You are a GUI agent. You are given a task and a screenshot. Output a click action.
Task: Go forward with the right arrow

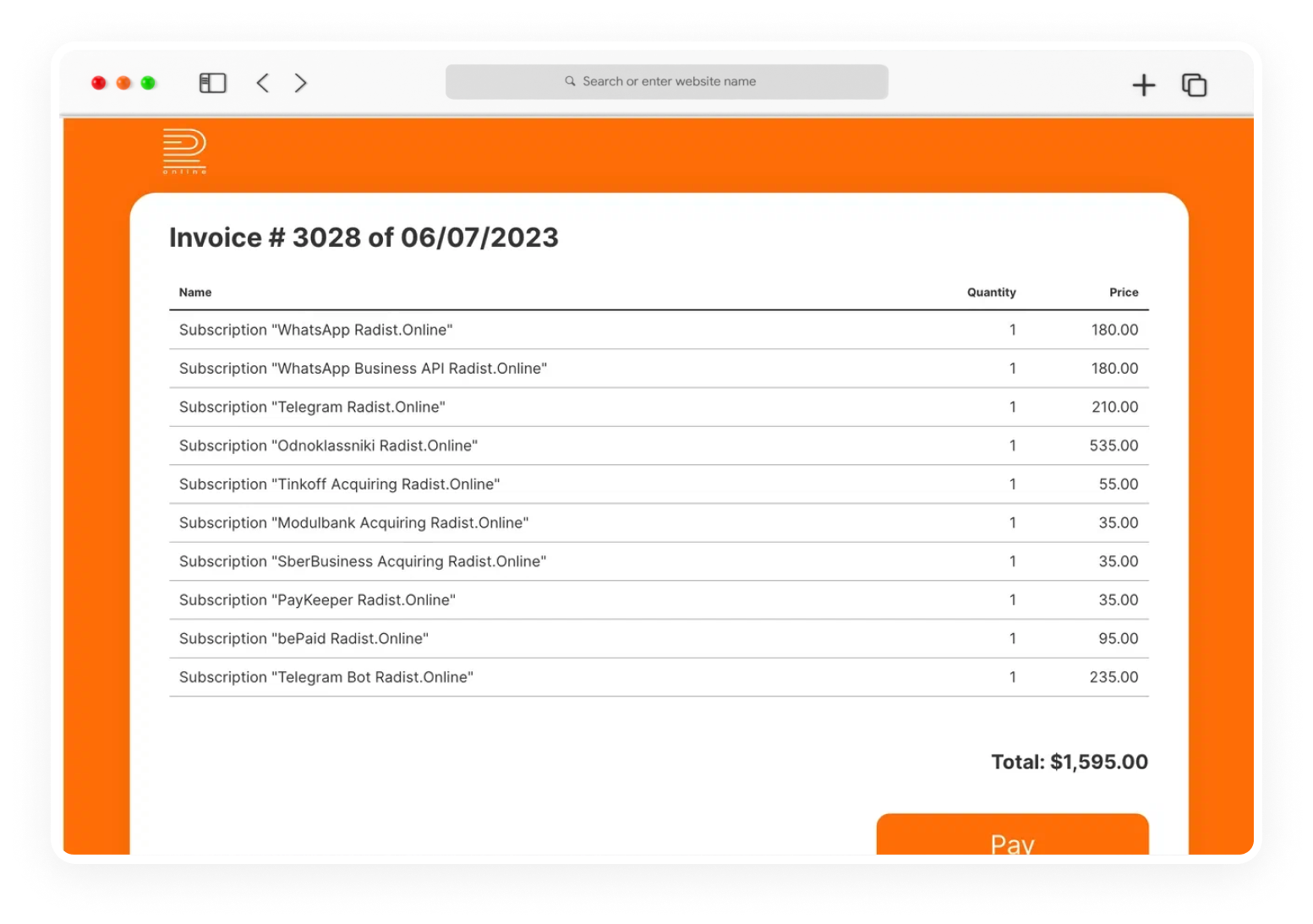[x=300, y=83]
